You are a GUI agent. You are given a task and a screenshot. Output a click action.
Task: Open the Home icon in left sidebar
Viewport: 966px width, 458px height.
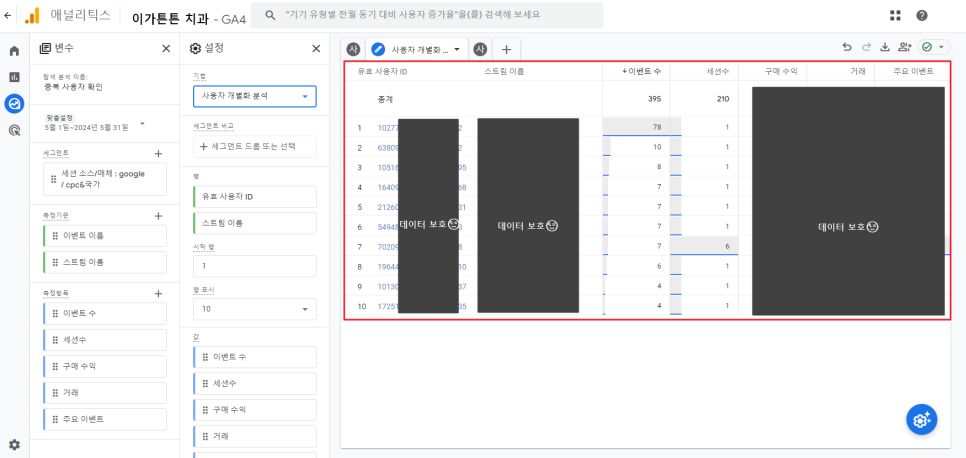click(x=14, y=51)
